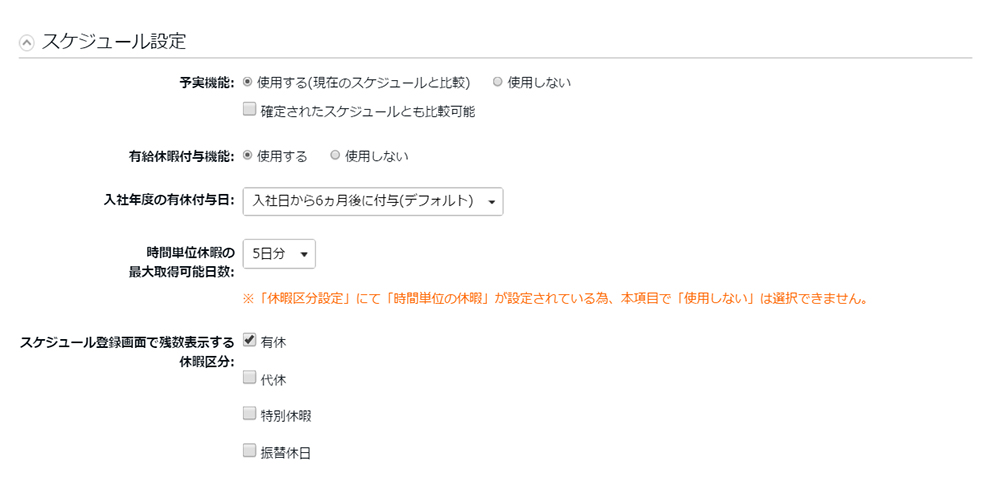Select 使用しない for 有給休暇付与機能

coord(335,156)
